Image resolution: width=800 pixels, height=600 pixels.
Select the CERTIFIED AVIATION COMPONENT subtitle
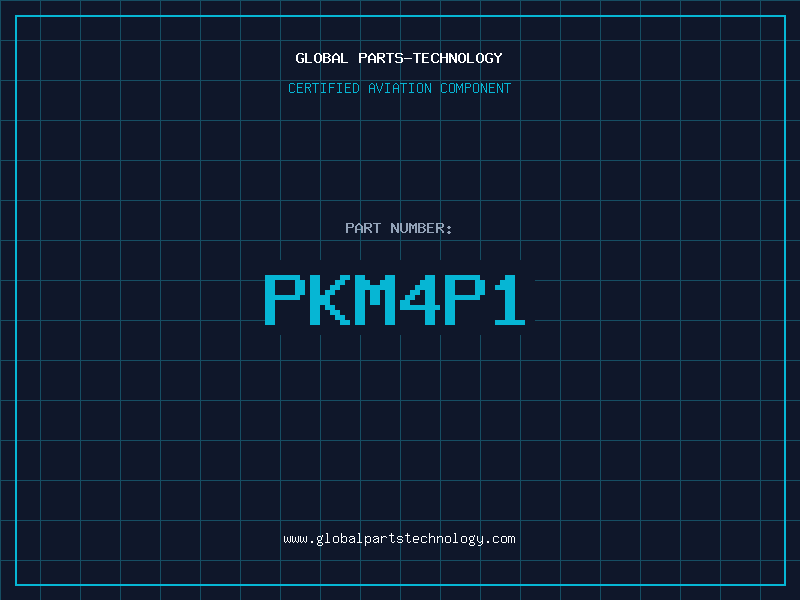click(399, 88)
